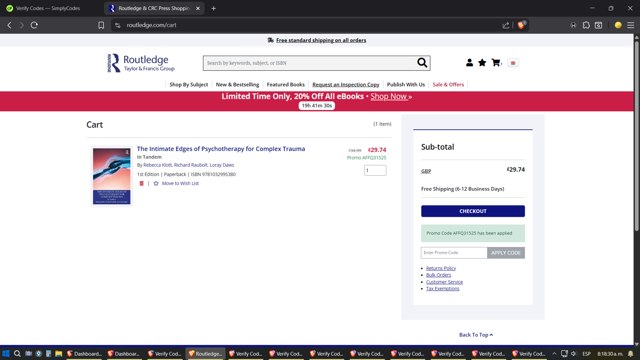Open the shopping cart icon

(x=496, y=63)
